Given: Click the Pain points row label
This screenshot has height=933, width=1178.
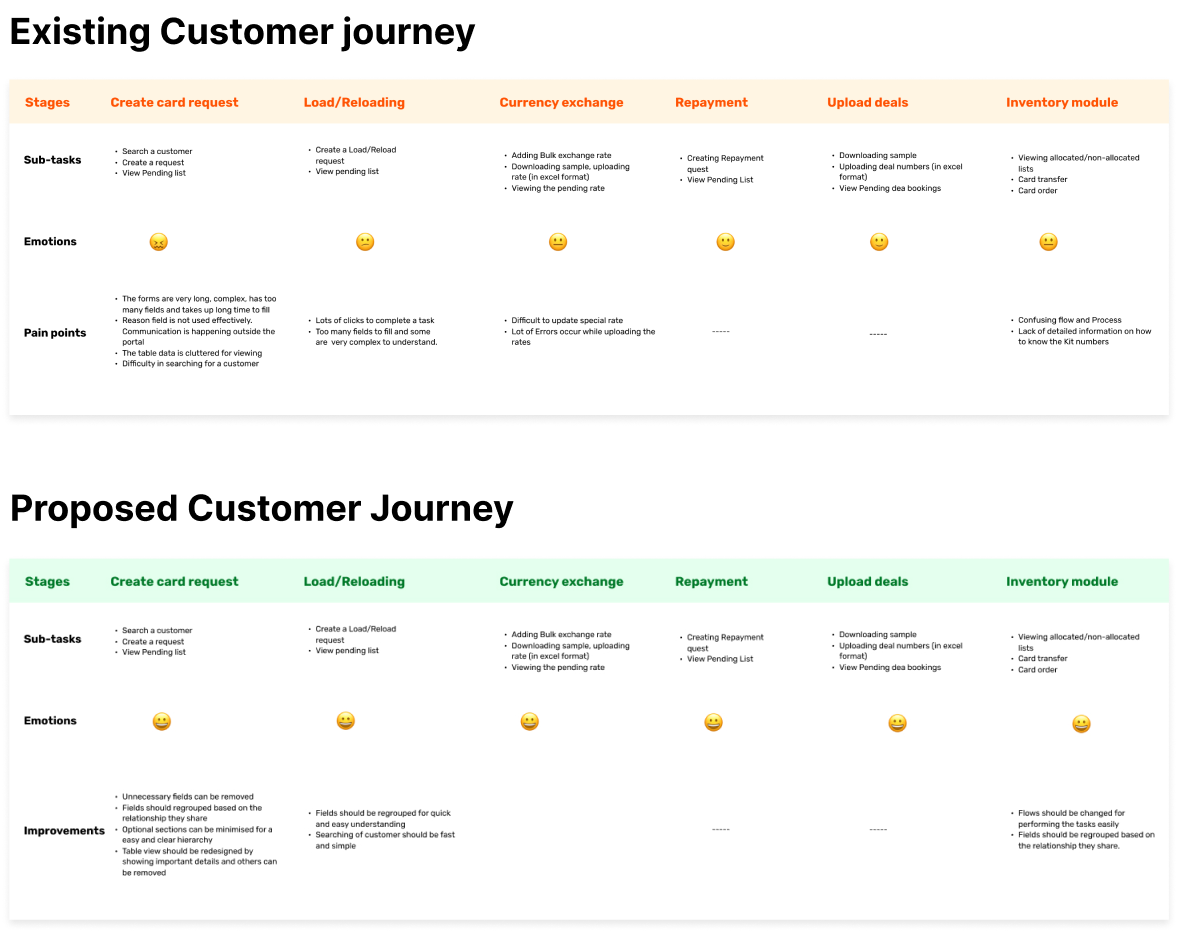Looking at the screenshot, I should pyautogui.click(x=55, y=333).
